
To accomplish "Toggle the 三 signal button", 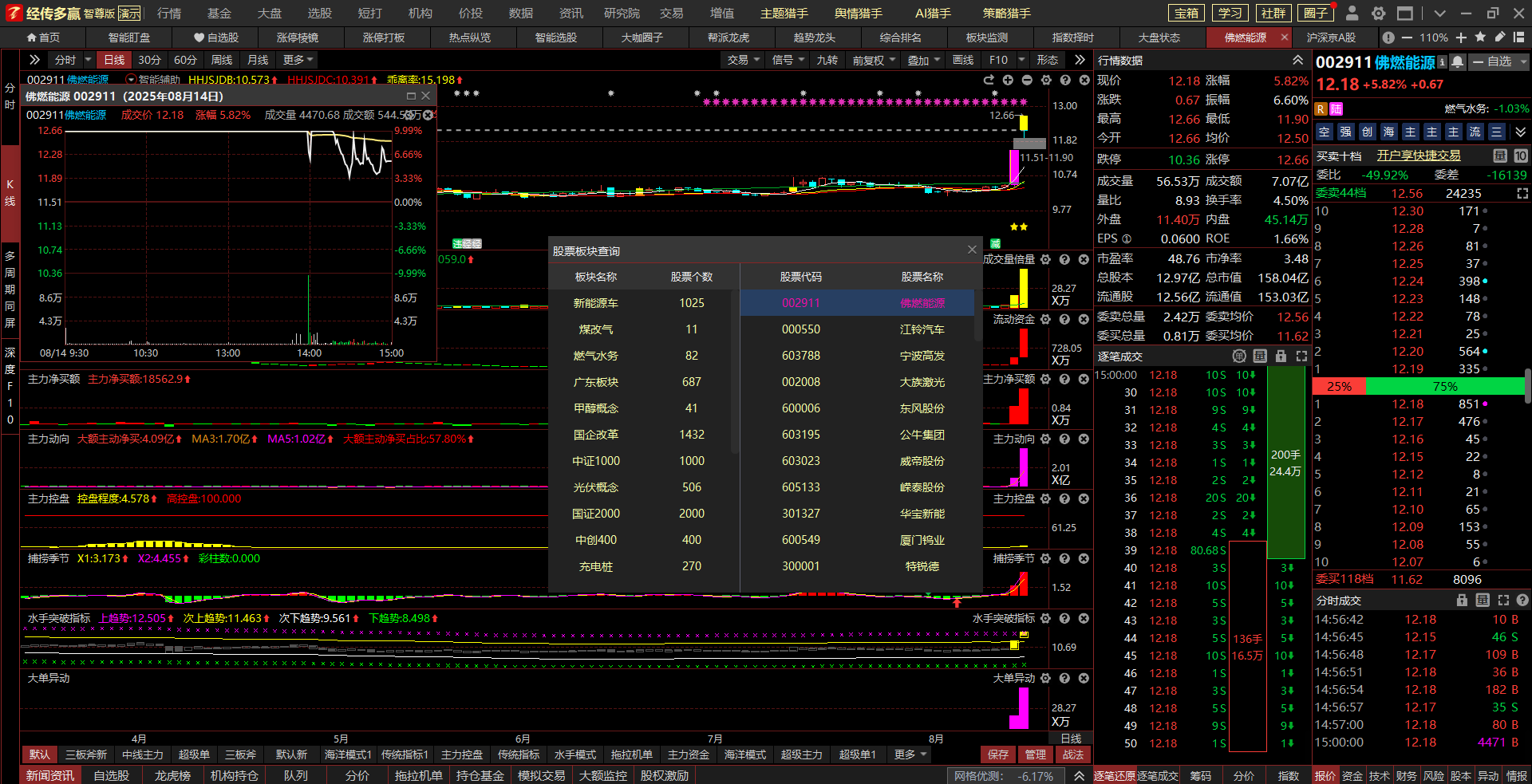I will point(1497,132).
